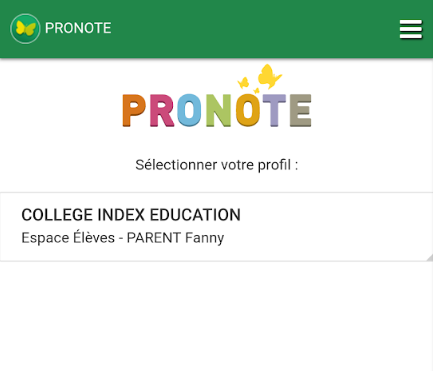Open the hamburger menu in the header
433x371 pixels.
point(411,29)
